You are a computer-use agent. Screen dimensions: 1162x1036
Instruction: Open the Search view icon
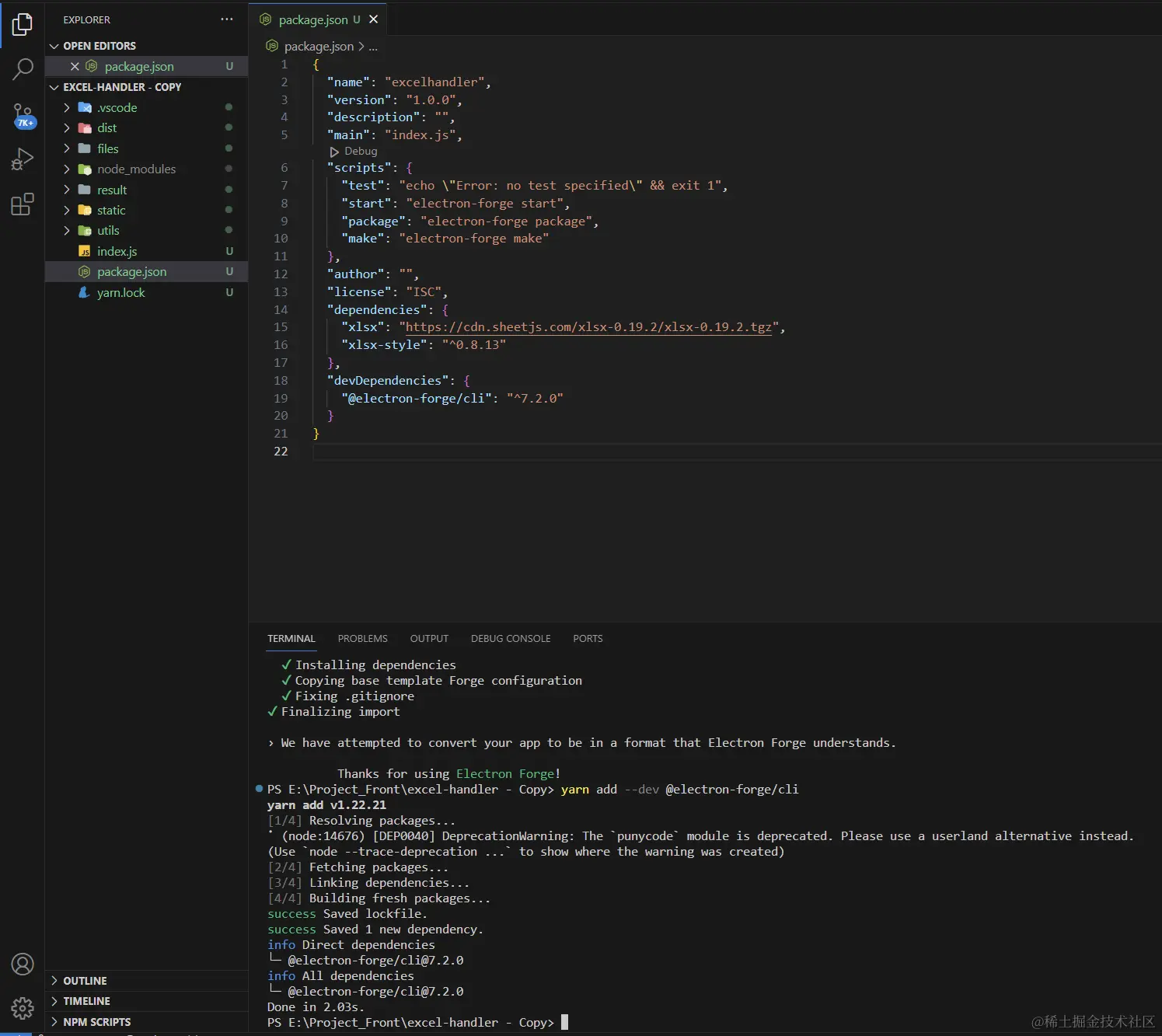point(23,70)
